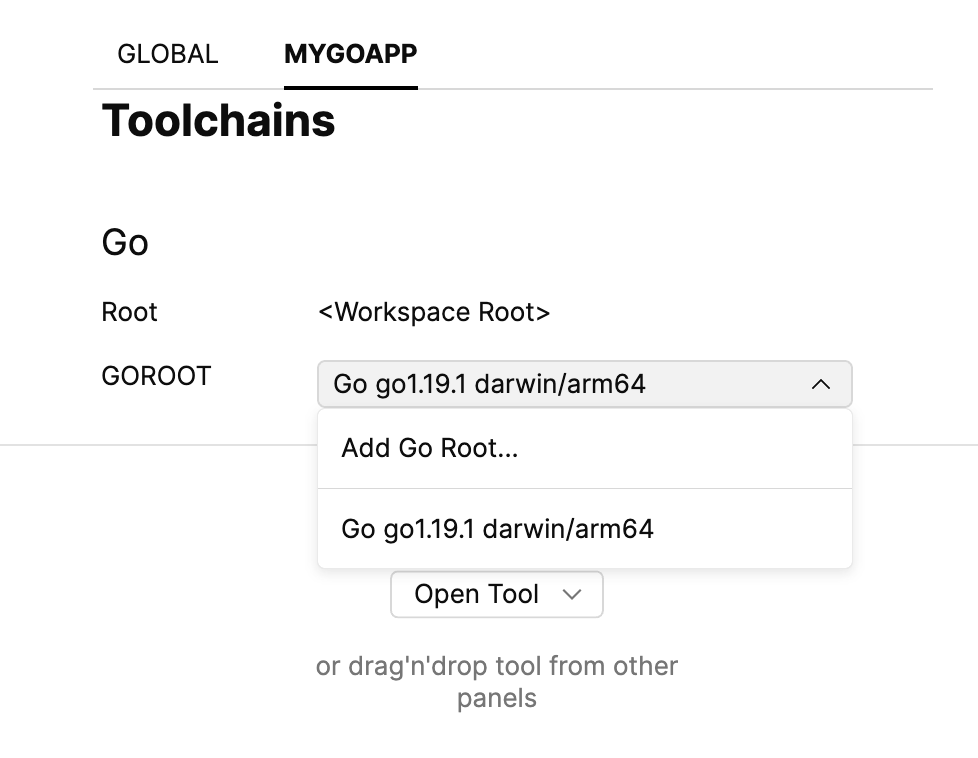The height and width of the screenshot is (758, 978).
Task: Click the Toolchains page heading
Action: point(218,120)
